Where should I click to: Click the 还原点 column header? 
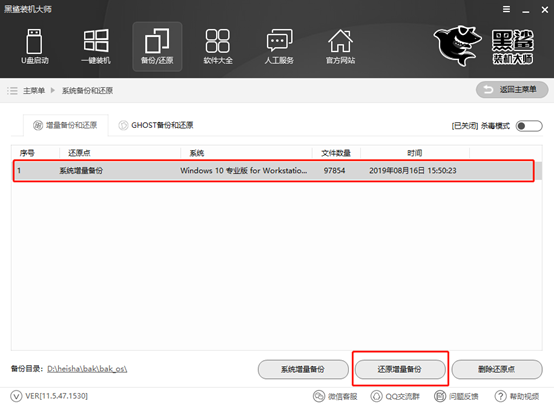click(x=79, y=153)
